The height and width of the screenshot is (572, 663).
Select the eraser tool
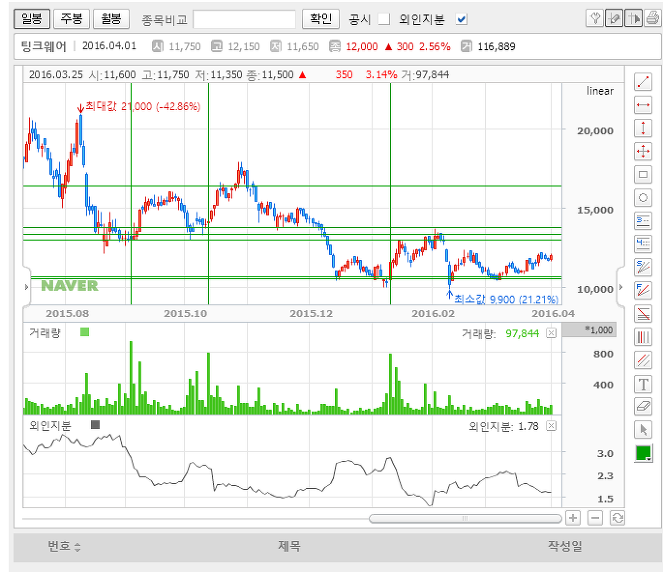(x=643, y=407)
